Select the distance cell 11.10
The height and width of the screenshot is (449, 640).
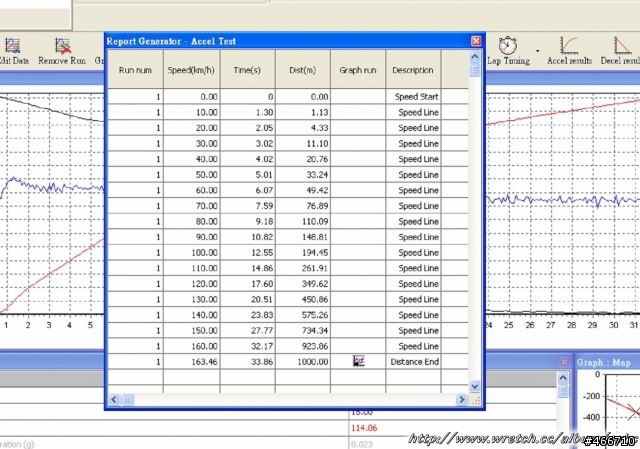[x=303, y=143]
